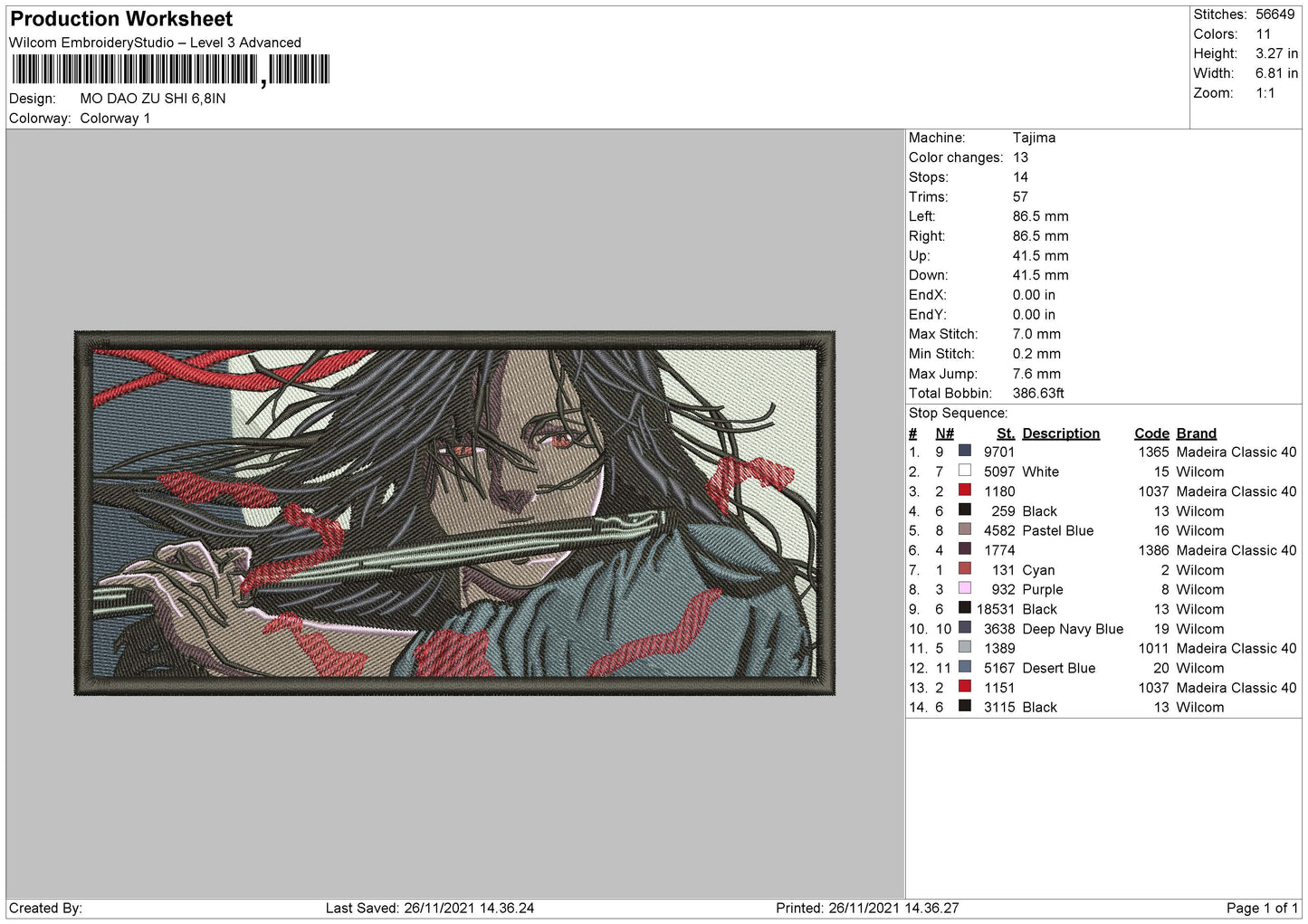The image size is (1308, 924).
Task: Select the "Last Saved: 26/11/2021 14.36.24" footer text
Action: [x=430, y=908]
